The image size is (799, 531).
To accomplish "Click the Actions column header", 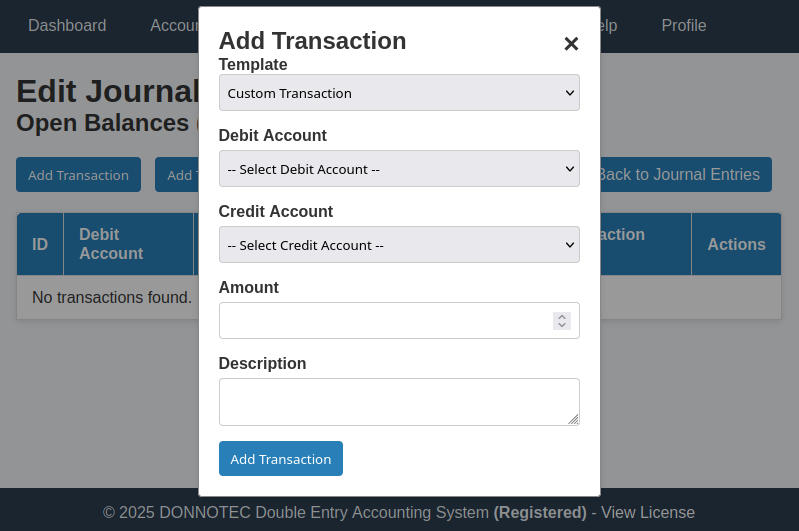I will tap(736, 244).
